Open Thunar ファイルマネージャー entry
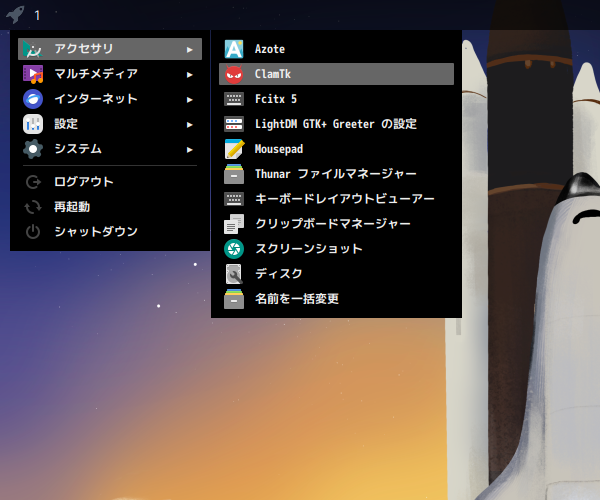Image resolution: width=600 pixels, height=500 pixels. point(336,174)
